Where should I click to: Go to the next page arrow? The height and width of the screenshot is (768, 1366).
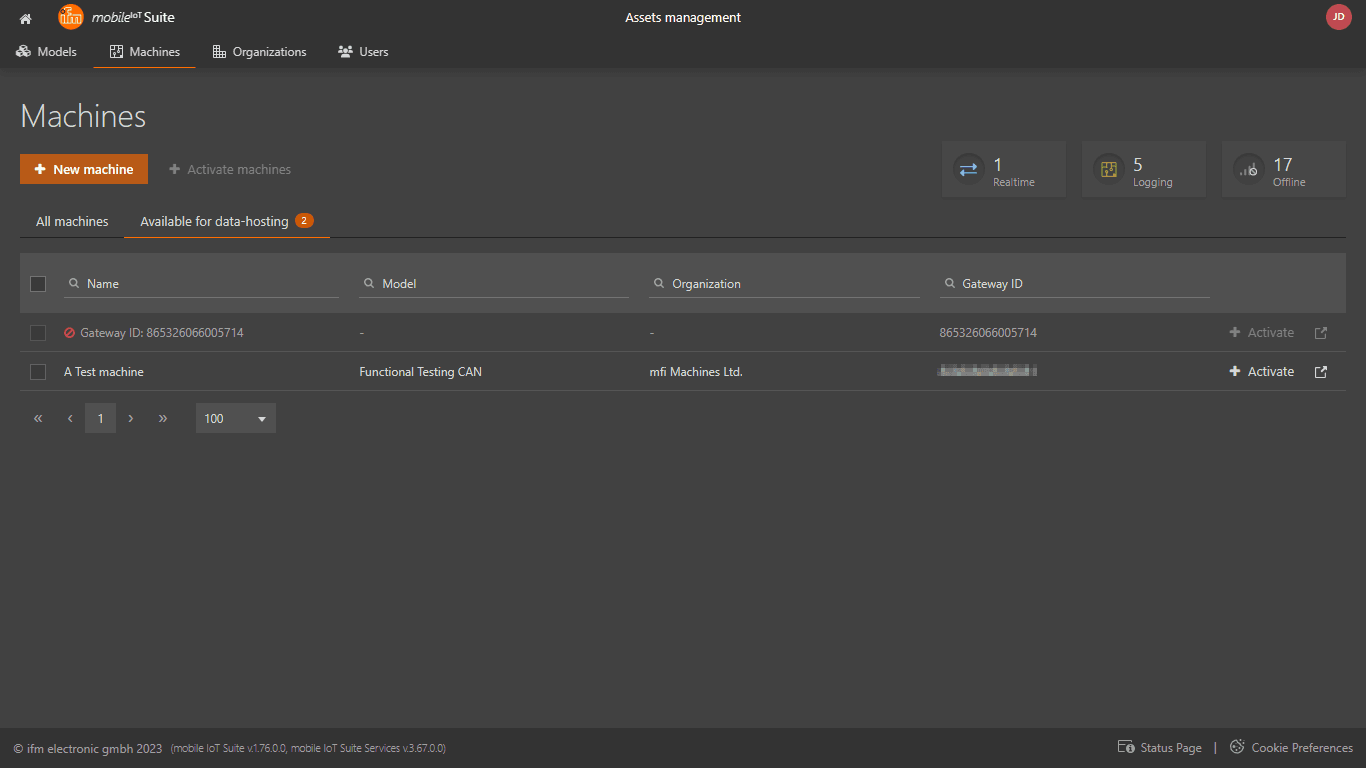click(x=131, y=419)
